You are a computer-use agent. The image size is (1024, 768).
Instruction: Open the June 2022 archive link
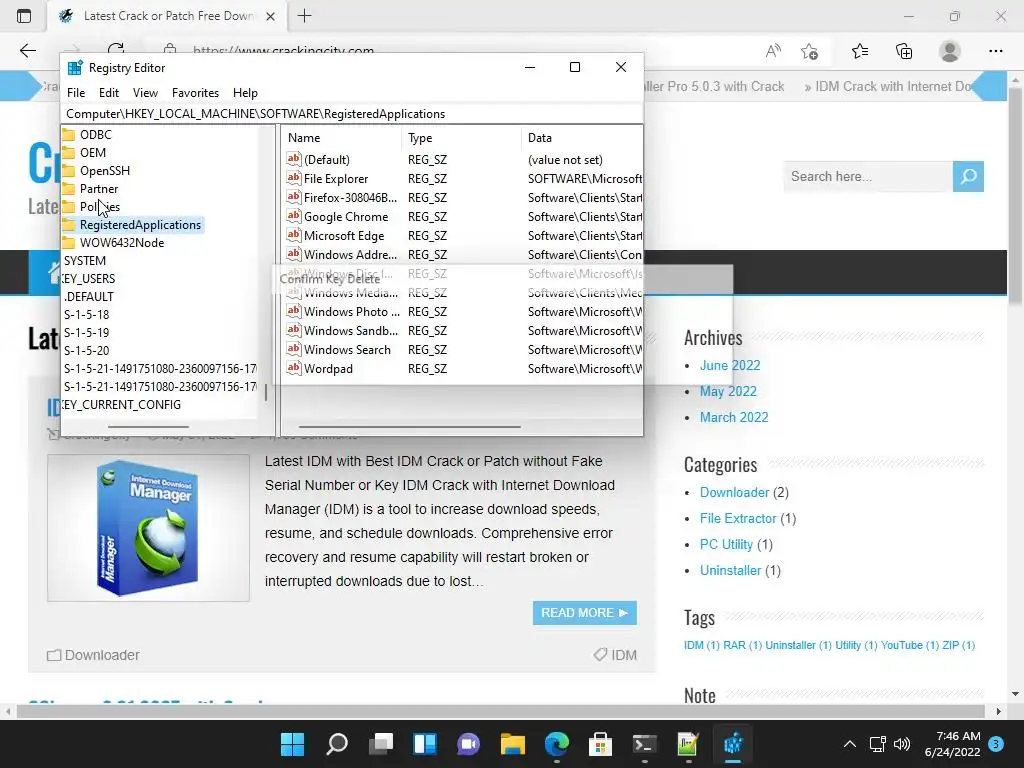tap(730, 365)
